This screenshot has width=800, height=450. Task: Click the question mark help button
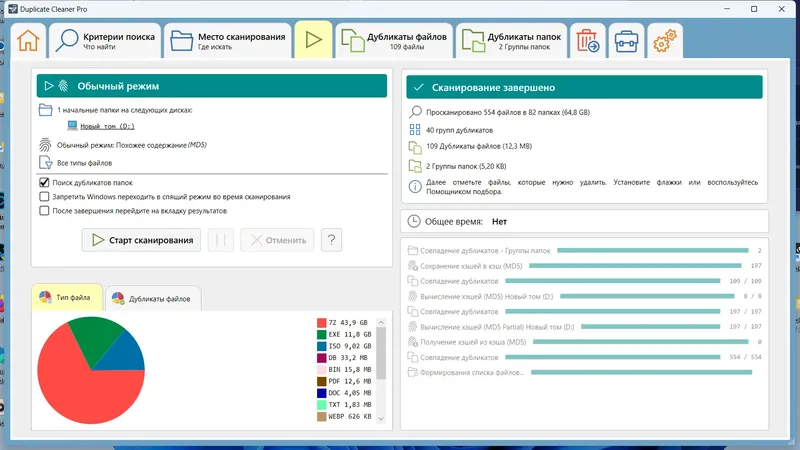point(331,240)
